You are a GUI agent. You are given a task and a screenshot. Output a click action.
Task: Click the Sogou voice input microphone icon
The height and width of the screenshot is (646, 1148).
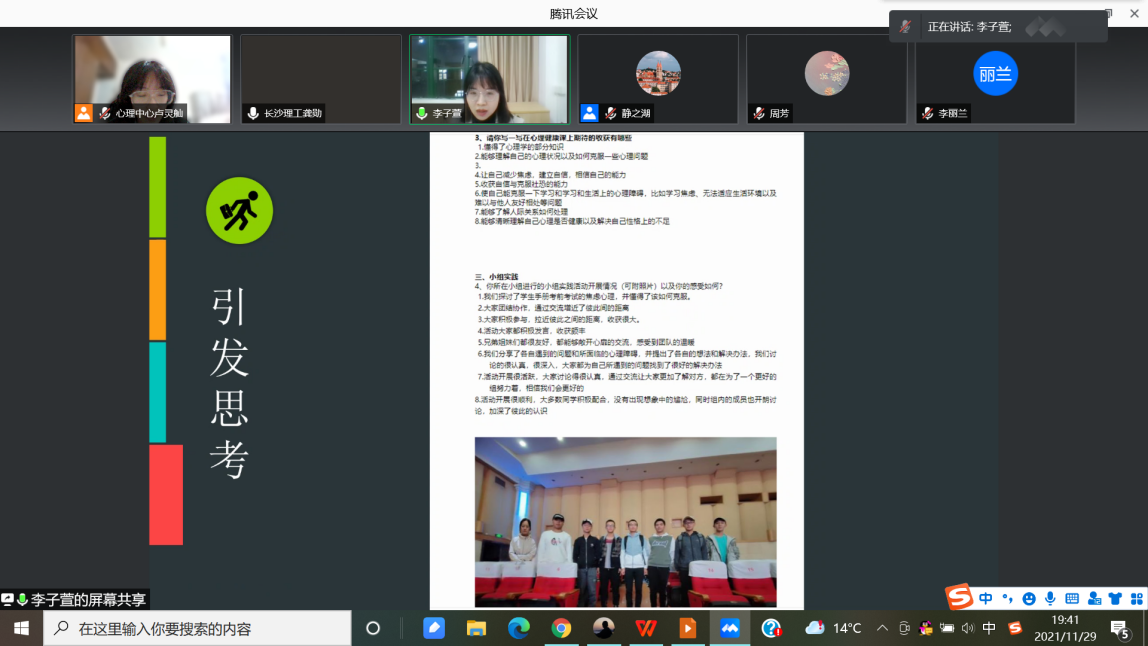(x=1050, y=598)
